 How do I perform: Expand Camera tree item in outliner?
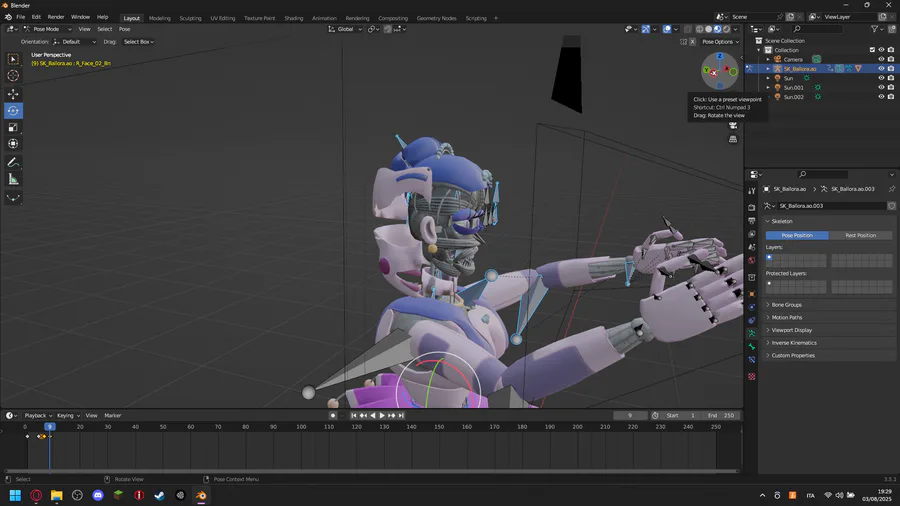[x=768, y=59]
